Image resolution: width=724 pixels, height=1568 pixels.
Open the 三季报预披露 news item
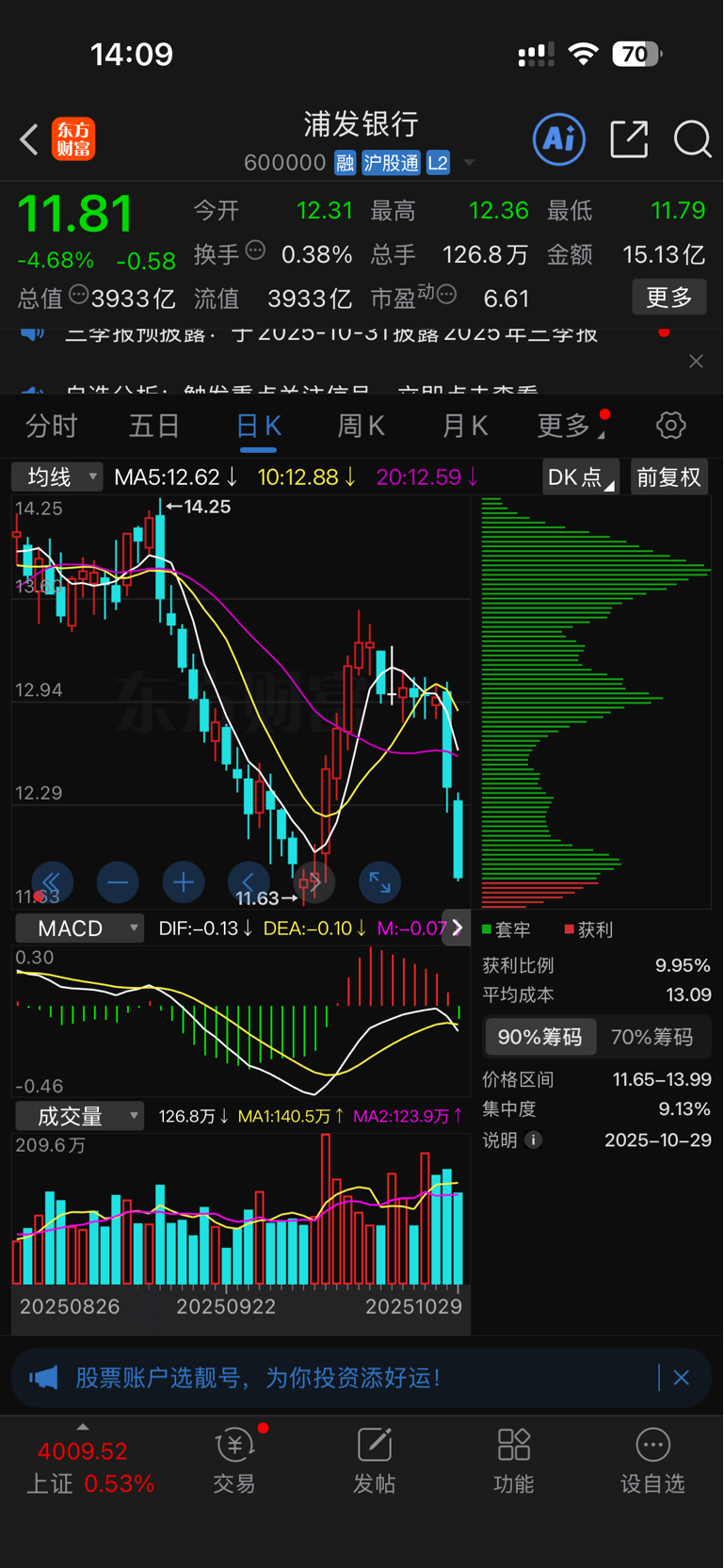tap(330, 332)
